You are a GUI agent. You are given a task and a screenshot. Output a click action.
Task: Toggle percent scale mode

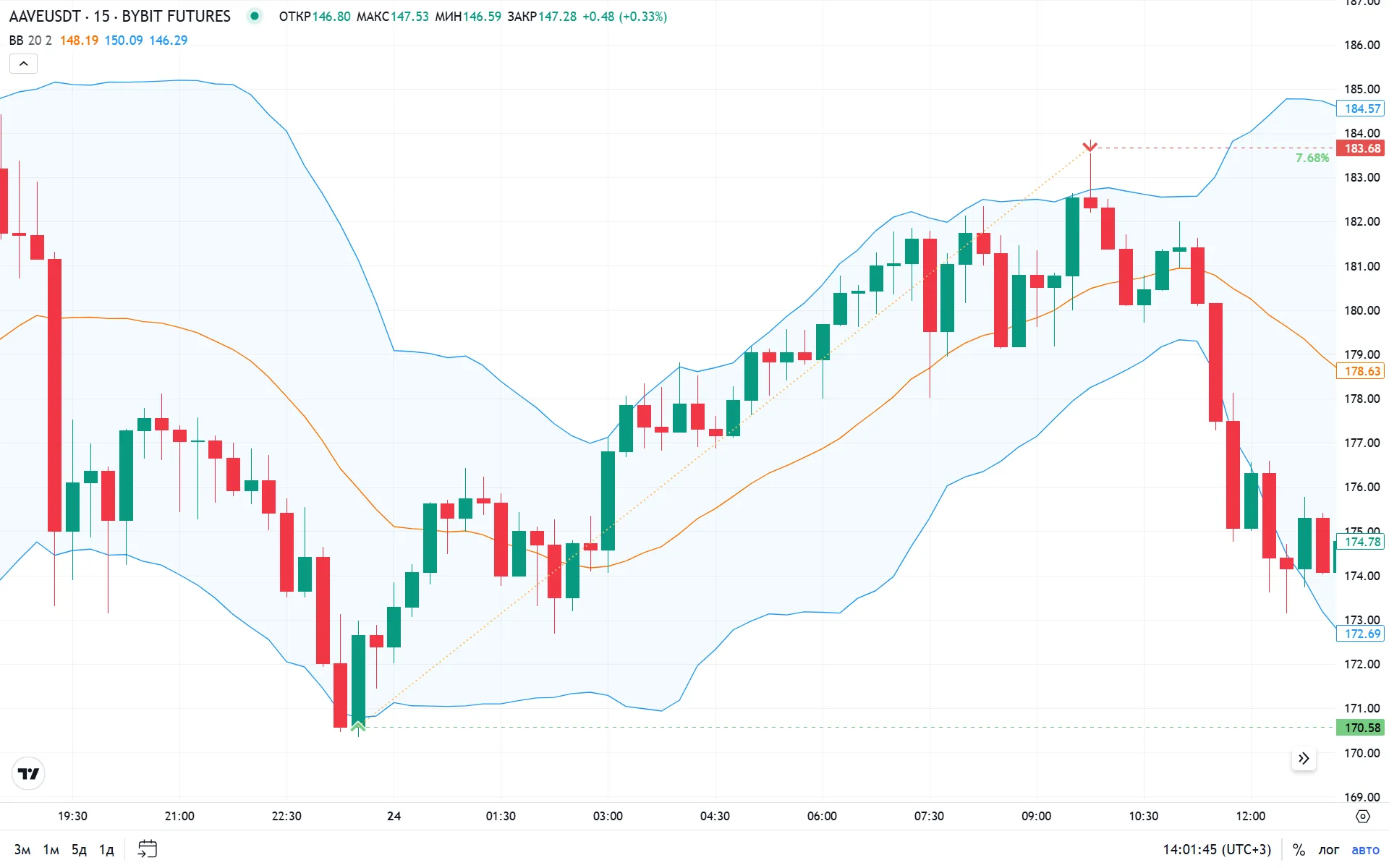tap(1299, 850)
